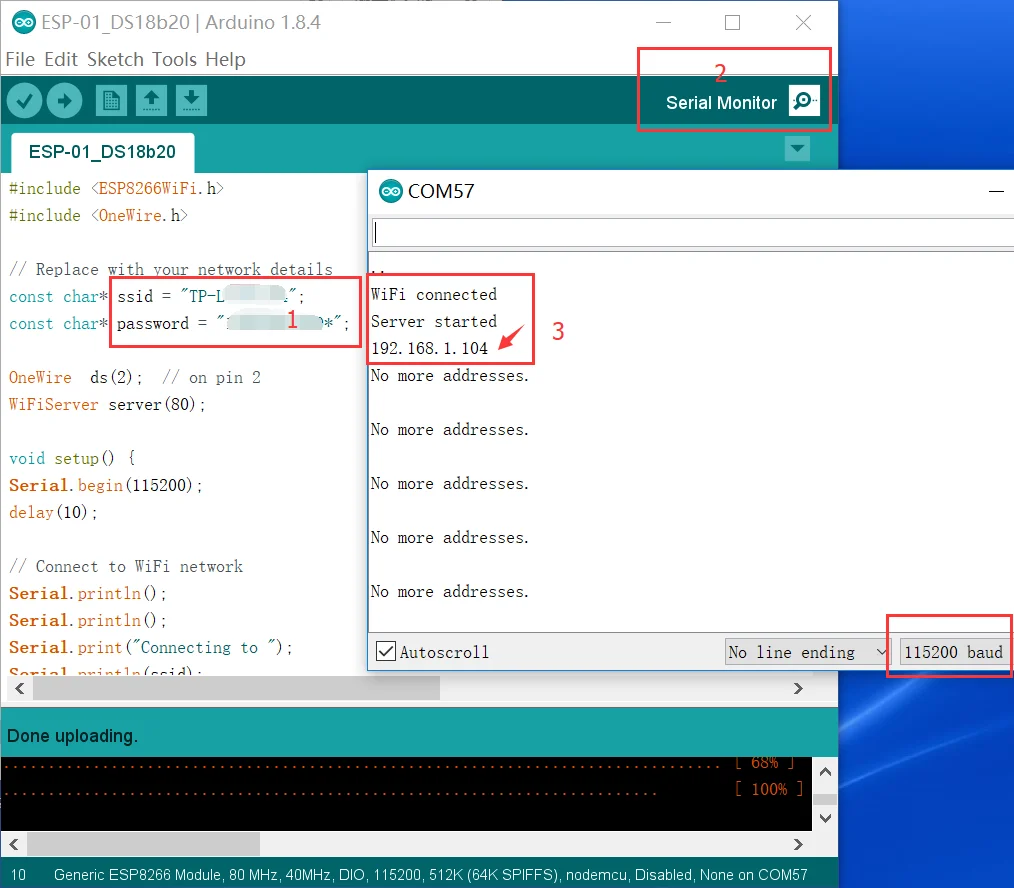Open the Help menu
Screen dimensions: 1014x888
point(226,60)
